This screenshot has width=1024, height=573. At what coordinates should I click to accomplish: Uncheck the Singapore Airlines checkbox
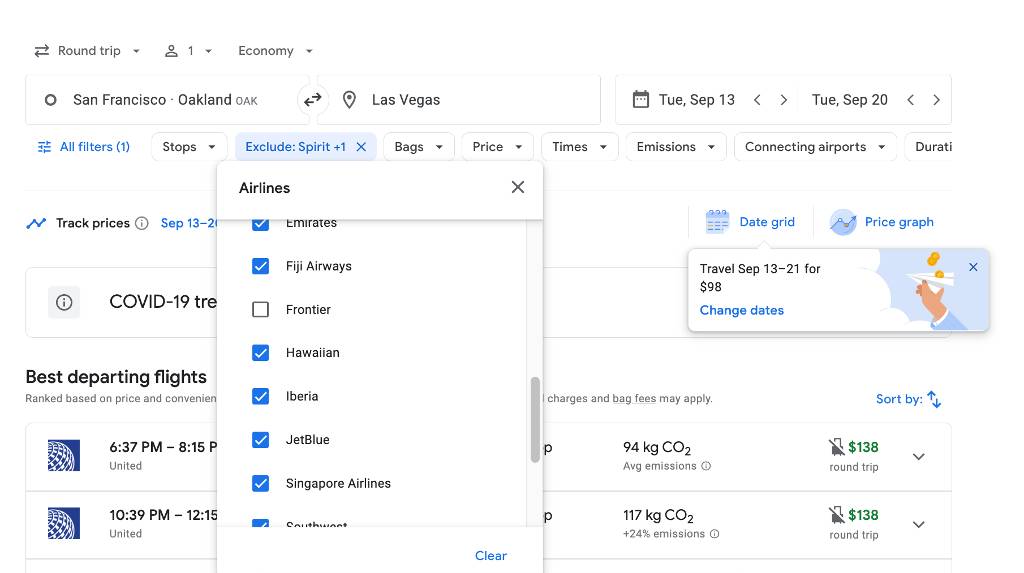(x=261, y=483)
